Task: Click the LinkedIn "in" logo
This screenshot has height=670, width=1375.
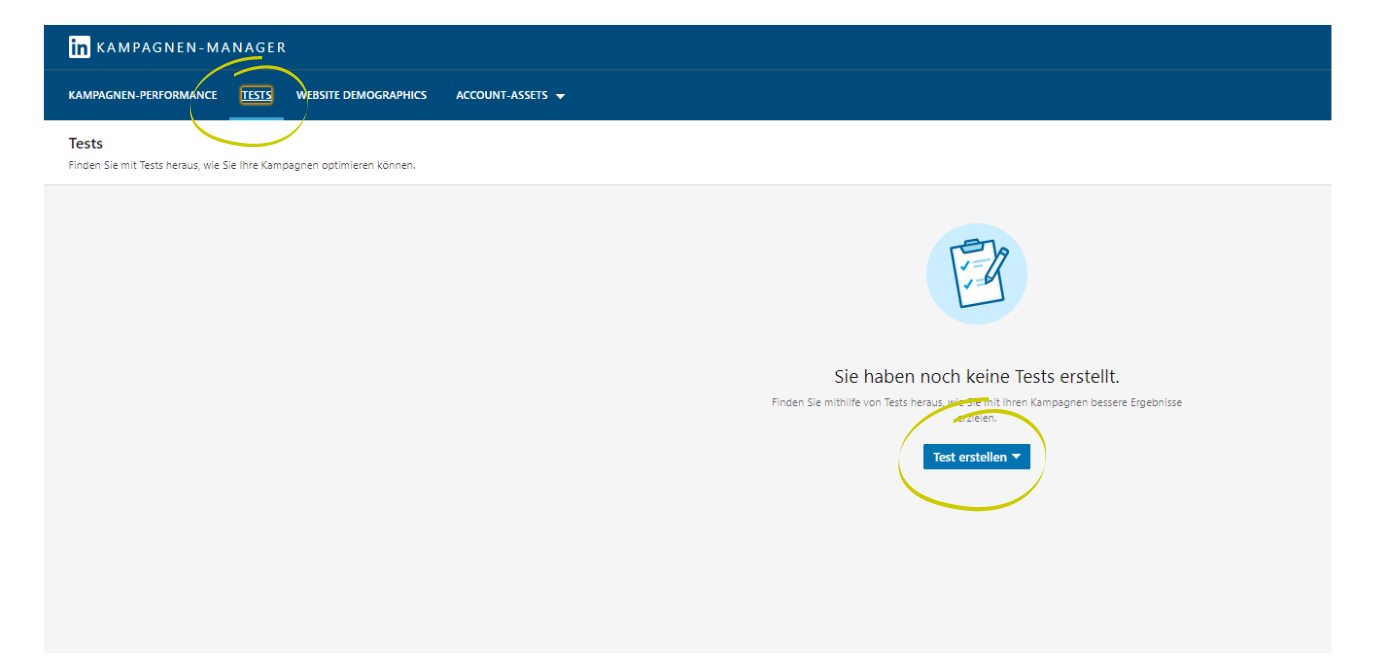Action: click(79, 47)
